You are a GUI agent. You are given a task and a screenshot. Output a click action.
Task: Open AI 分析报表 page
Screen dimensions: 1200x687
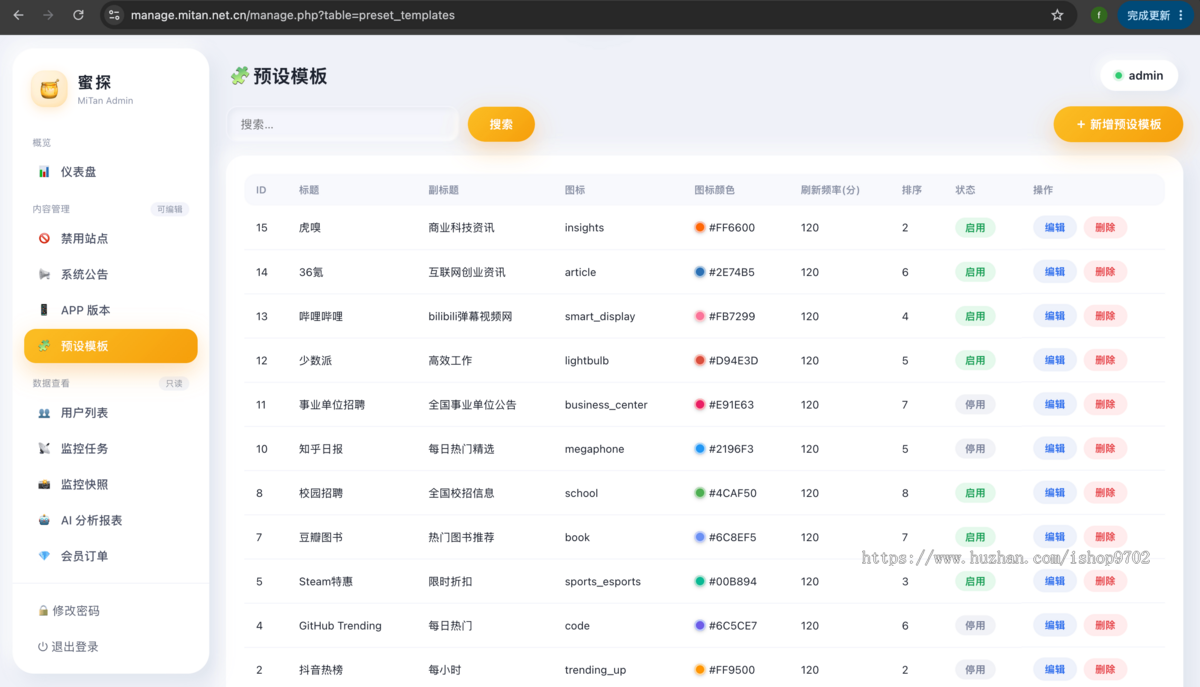point(111,520)
